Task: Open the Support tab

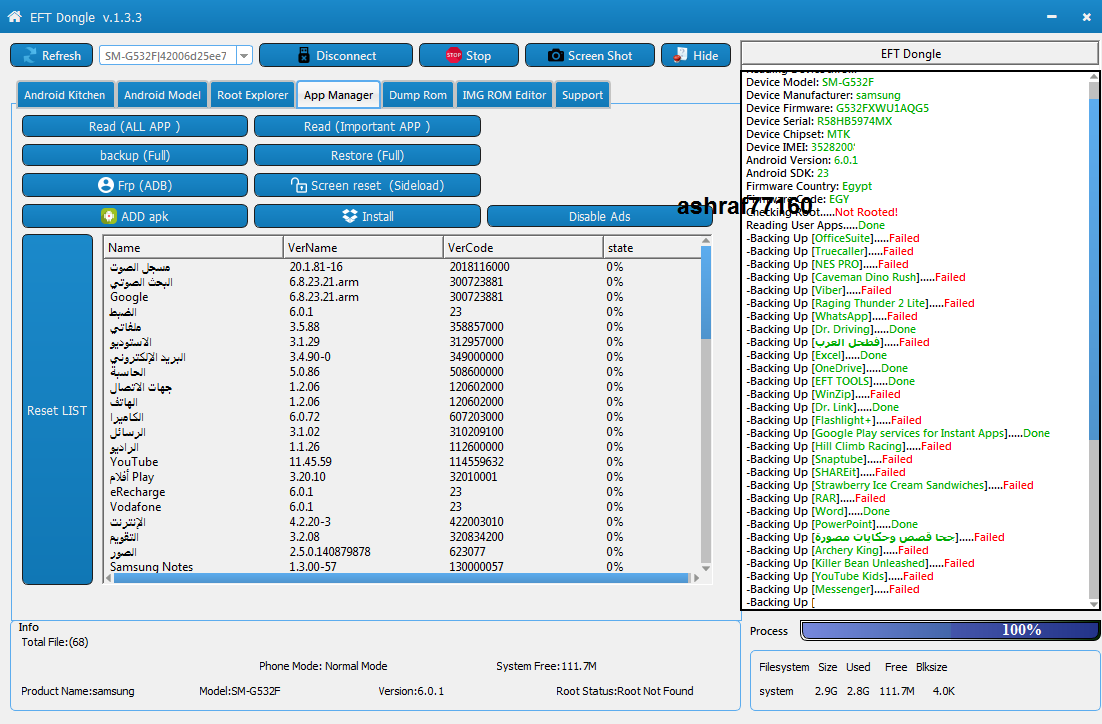Action: pos(582,95)
